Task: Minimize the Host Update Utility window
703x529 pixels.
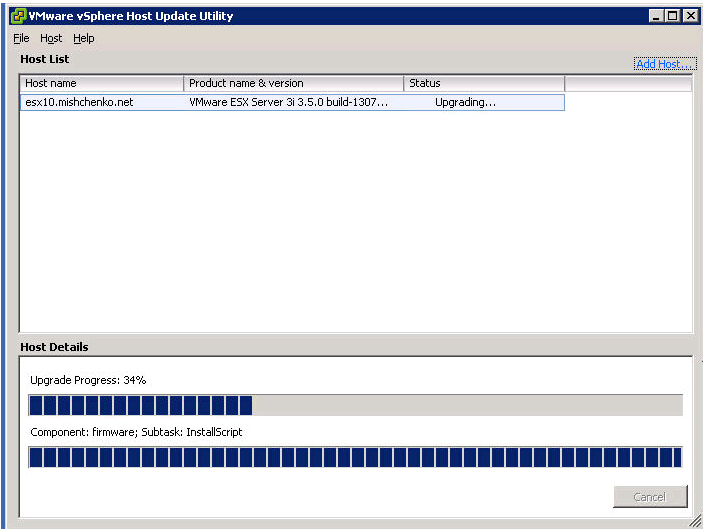Action: click(656, 16)
